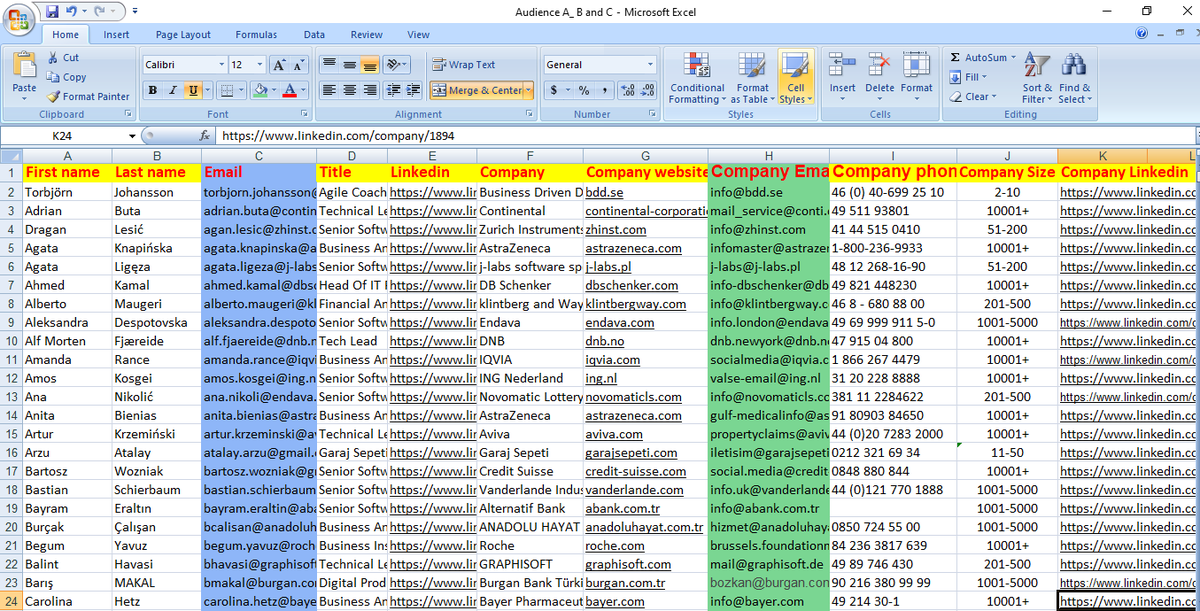The width and height of the screenshot is (1200, 611).
Task: Open Cell Styles gallery
Action: [796, 78]
